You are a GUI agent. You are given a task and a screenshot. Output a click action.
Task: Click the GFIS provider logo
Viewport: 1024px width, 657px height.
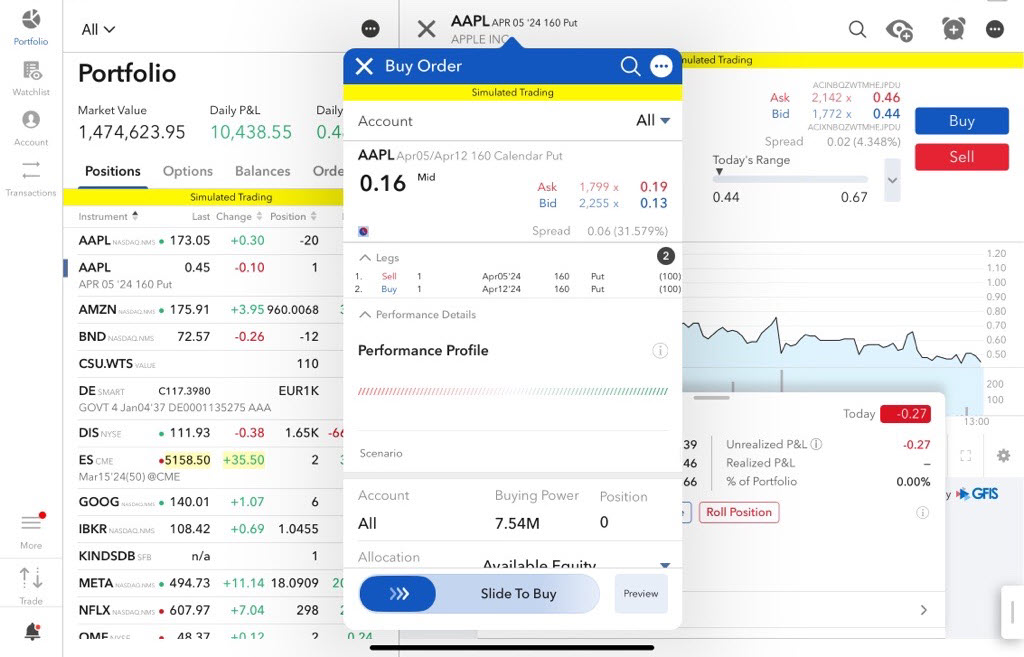point(977,494)
